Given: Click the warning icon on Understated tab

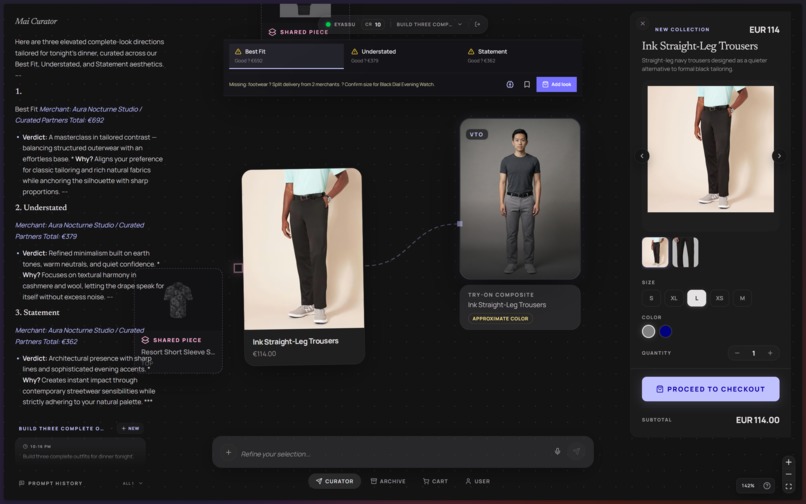Looking at the screenshot, I should pyautogui.click(x=354, y=51).
